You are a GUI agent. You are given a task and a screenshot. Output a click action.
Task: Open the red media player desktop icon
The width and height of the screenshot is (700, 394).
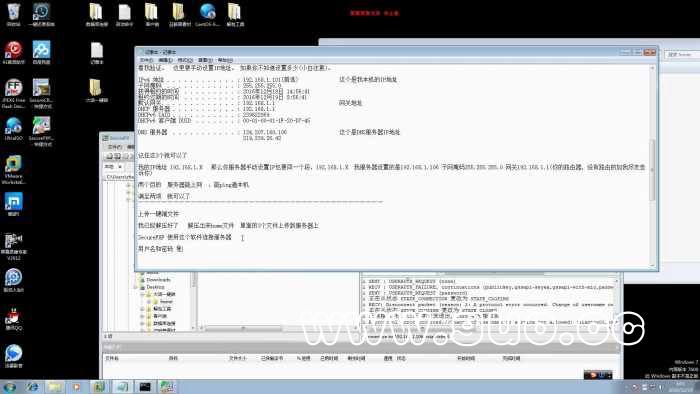click(13, 52)
